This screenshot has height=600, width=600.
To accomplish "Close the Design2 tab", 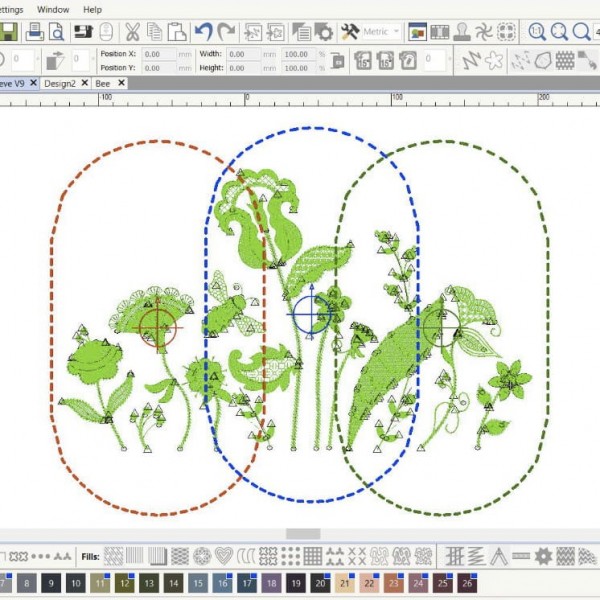I will tap(86, 84).
